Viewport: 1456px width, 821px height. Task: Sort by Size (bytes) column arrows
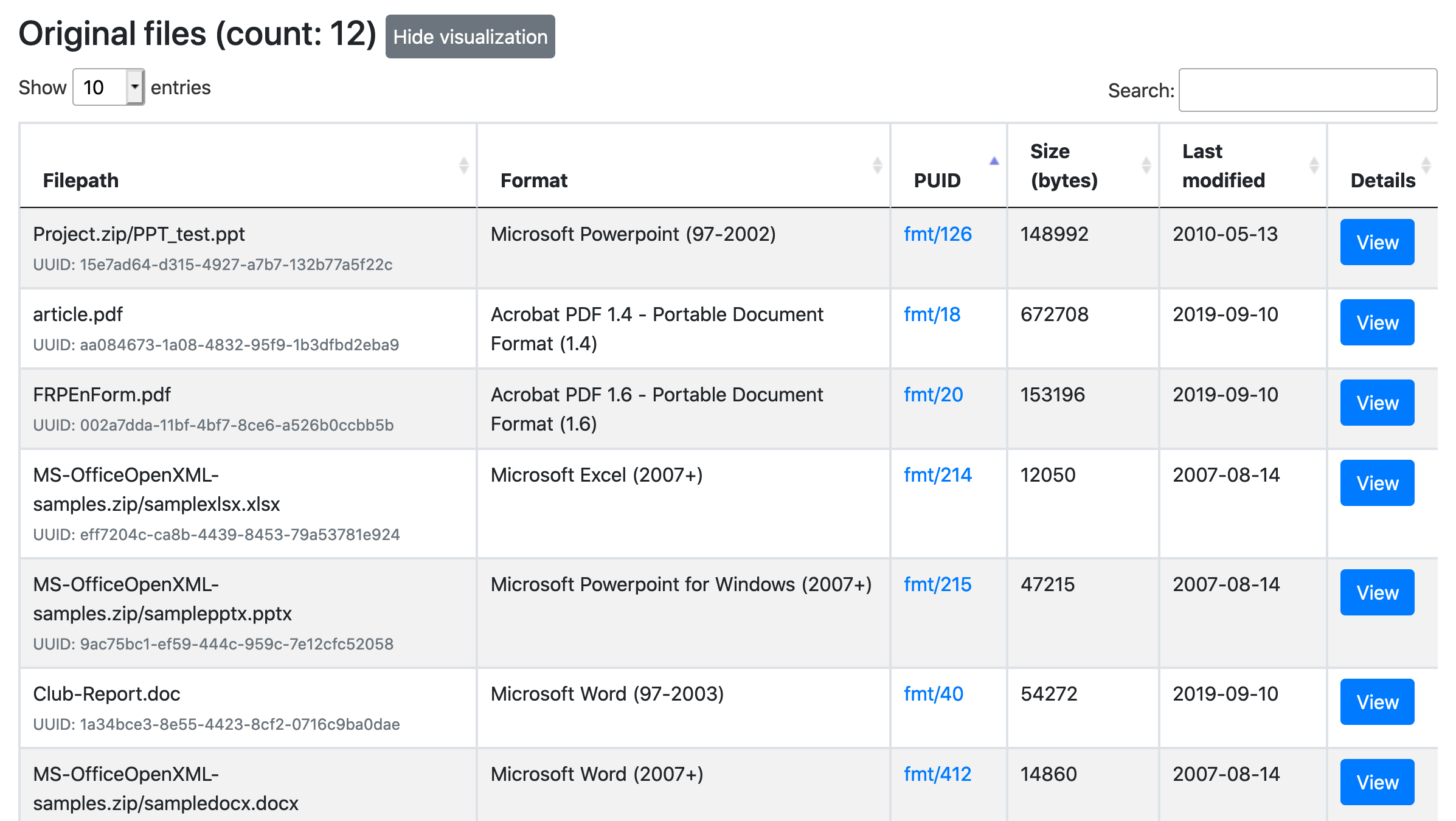pyautogui.click(x=1146, y=165)
